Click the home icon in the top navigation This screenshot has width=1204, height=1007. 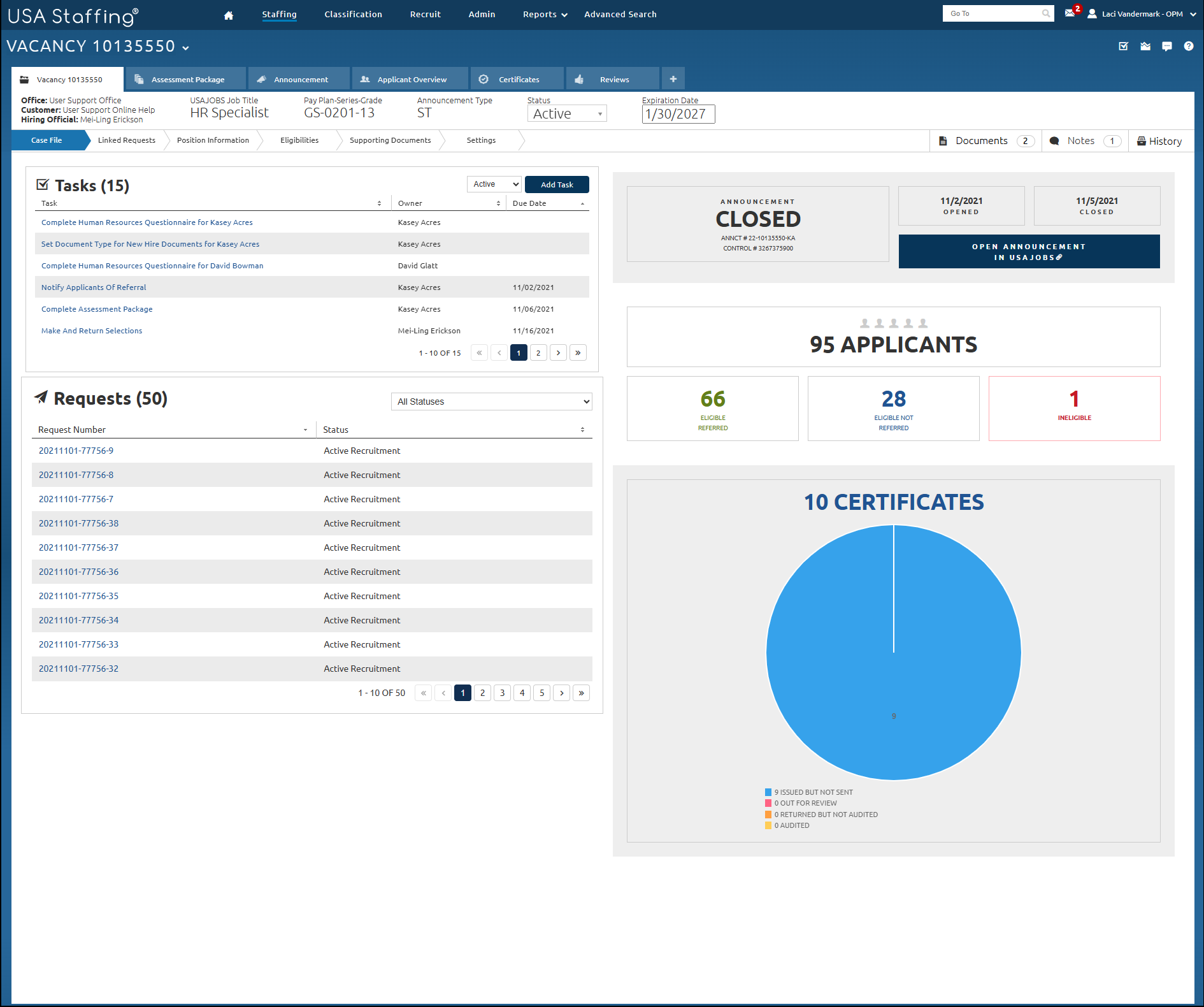(229, 15)
